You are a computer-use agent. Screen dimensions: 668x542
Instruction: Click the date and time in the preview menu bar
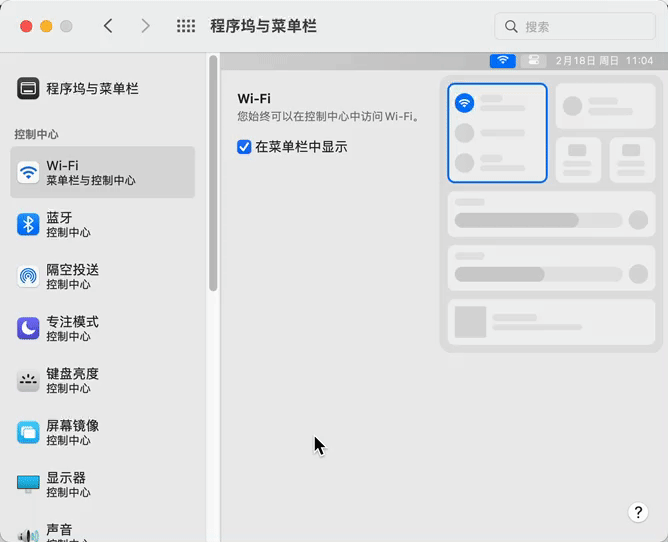tap(604, 61)
